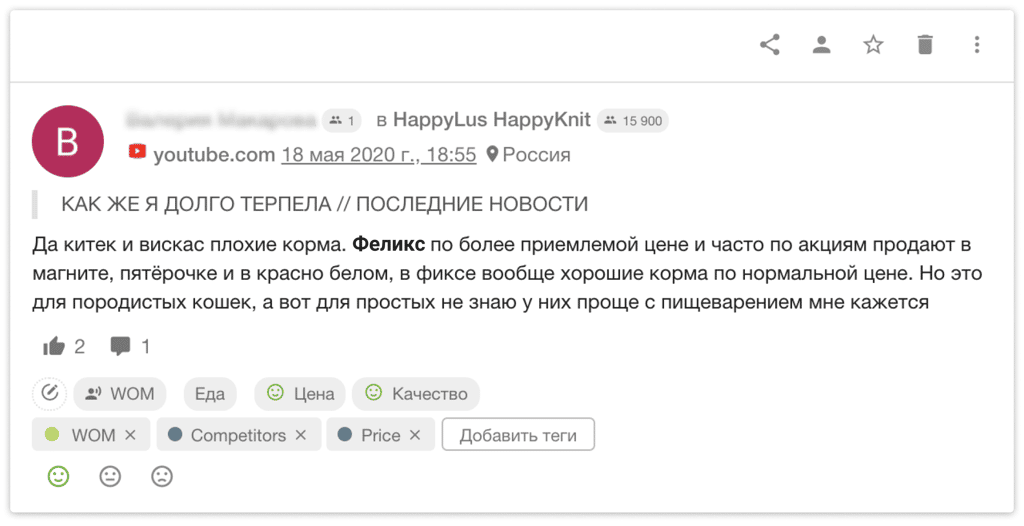The image size is (1024, 526).
Task: Set sentiment to positive smiley
Action: click(x=58, y=476)
